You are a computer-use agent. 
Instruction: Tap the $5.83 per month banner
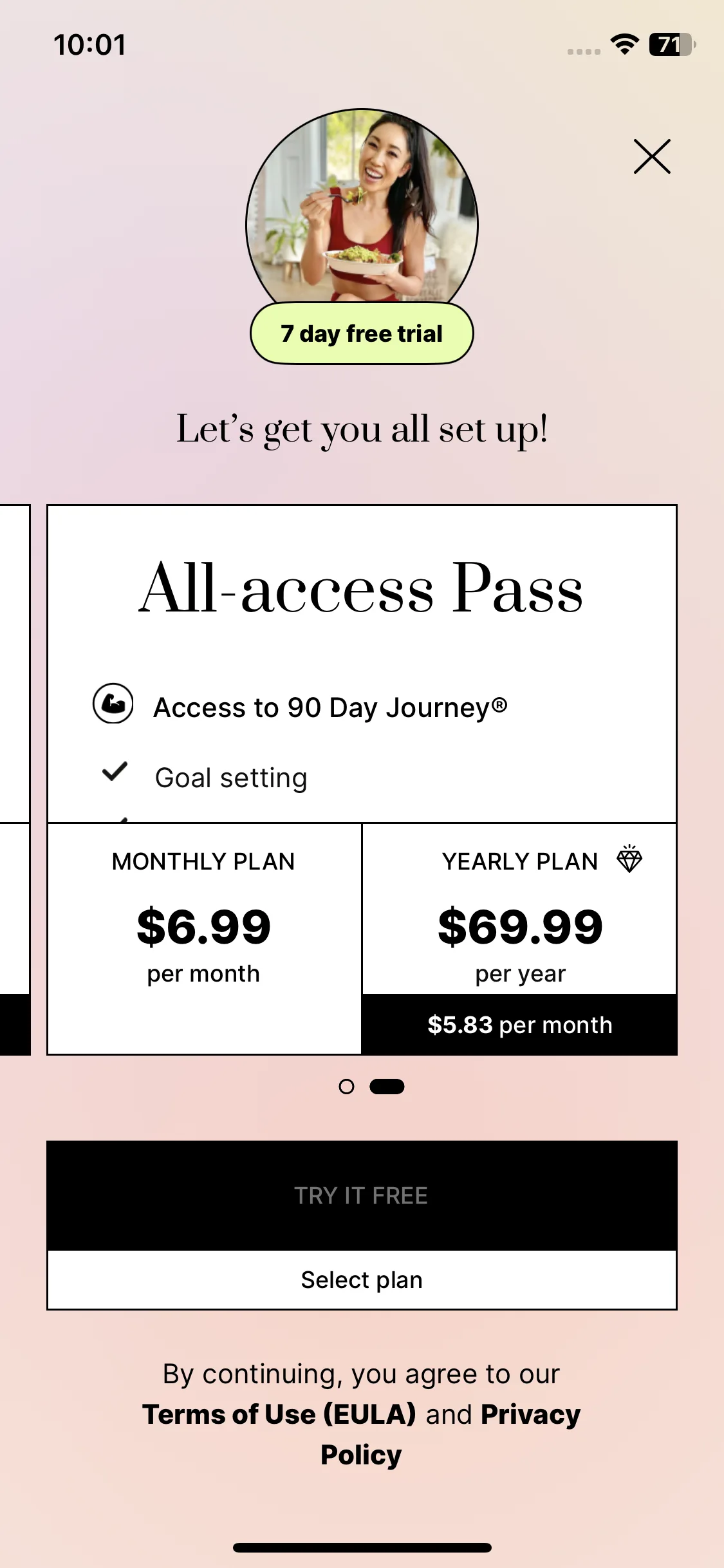tap(519, 1025)
